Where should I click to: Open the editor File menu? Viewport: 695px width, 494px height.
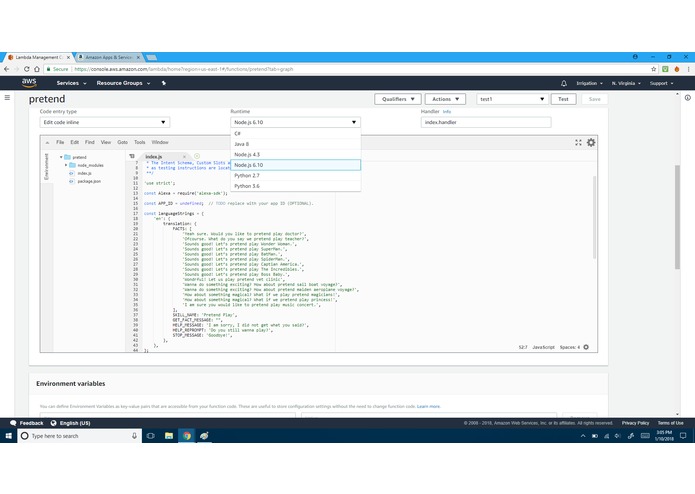pyautogui.click(x=60, y=142)
